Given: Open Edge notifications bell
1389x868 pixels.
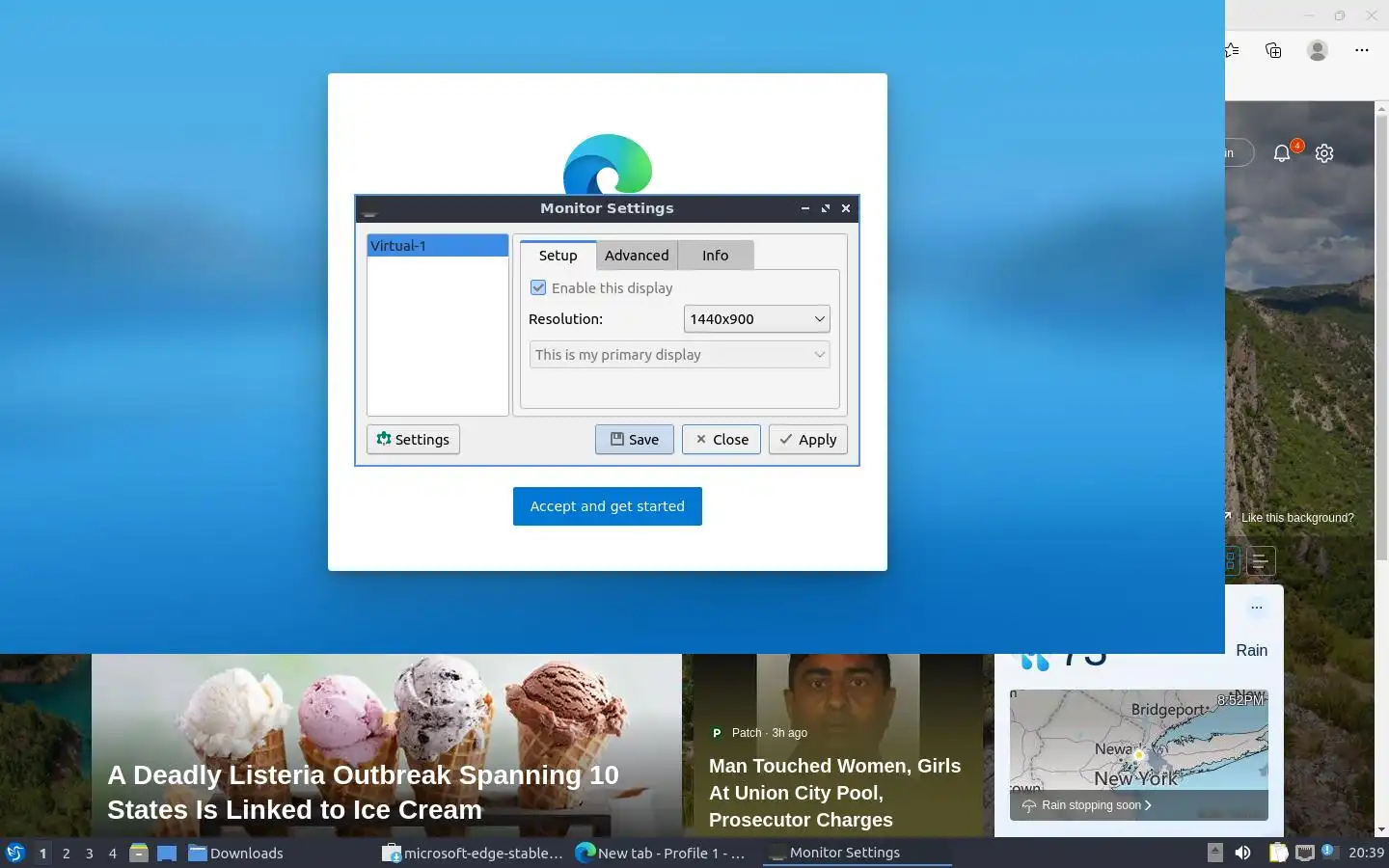Looking at the screenshot, I should (1282, 153).
